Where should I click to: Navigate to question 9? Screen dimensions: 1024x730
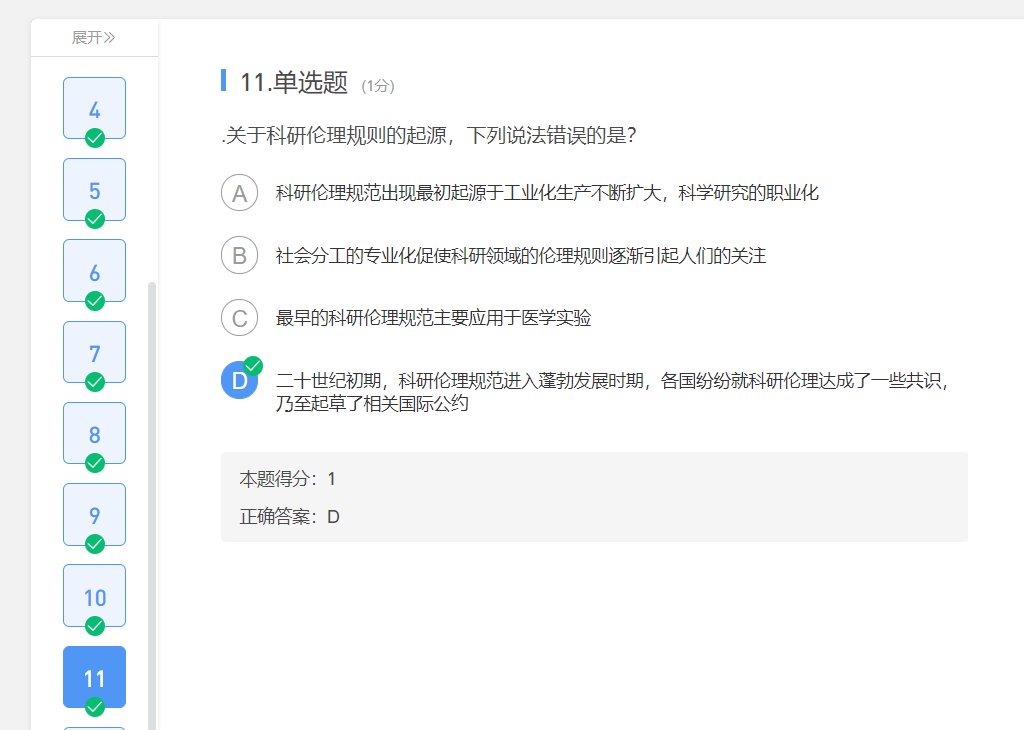pyautogui.click(x=95, y=515)
